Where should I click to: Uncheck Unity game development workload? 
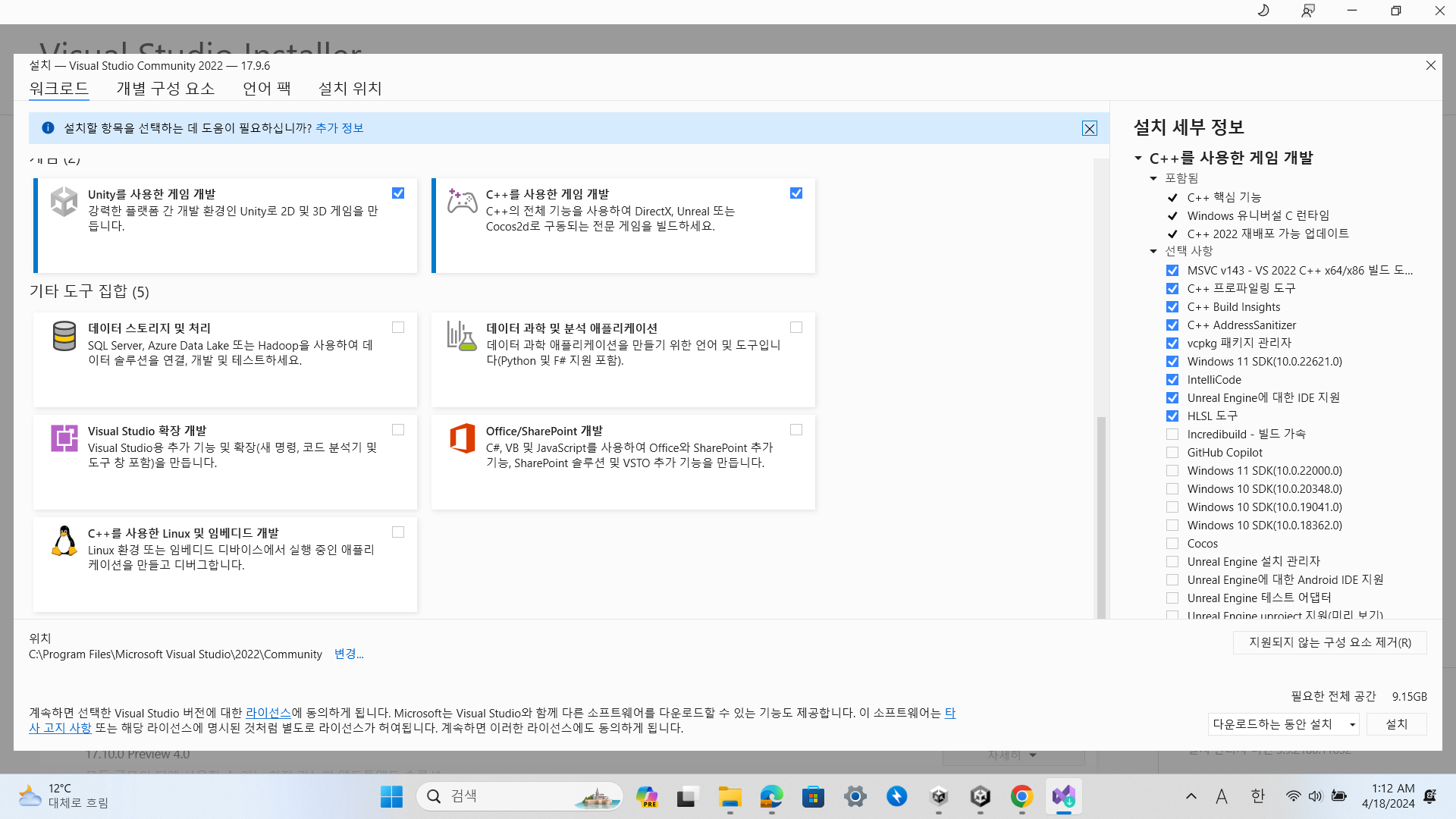click(x=398, y=193)
